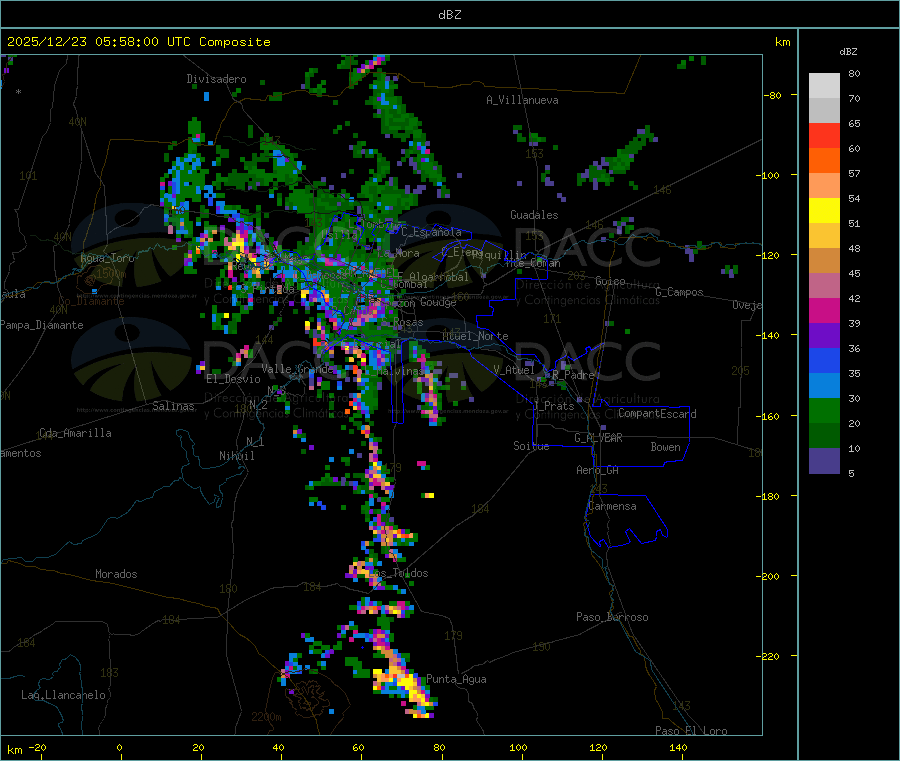This screenshot has height=761, width=900.
Task: Click the red 65 dBZ legend color
Action: coord(824,135)
